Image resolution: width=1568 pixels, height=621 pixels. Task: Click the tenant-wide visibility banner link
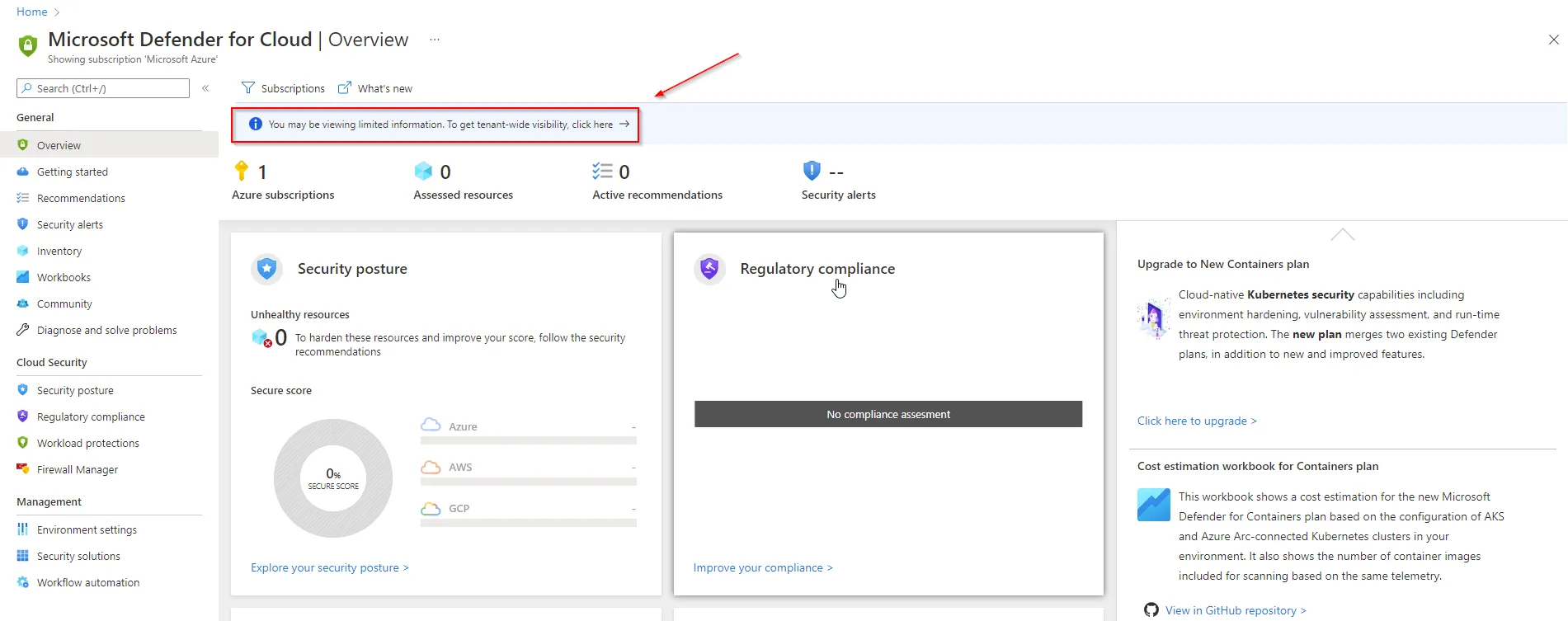(441, 125)
